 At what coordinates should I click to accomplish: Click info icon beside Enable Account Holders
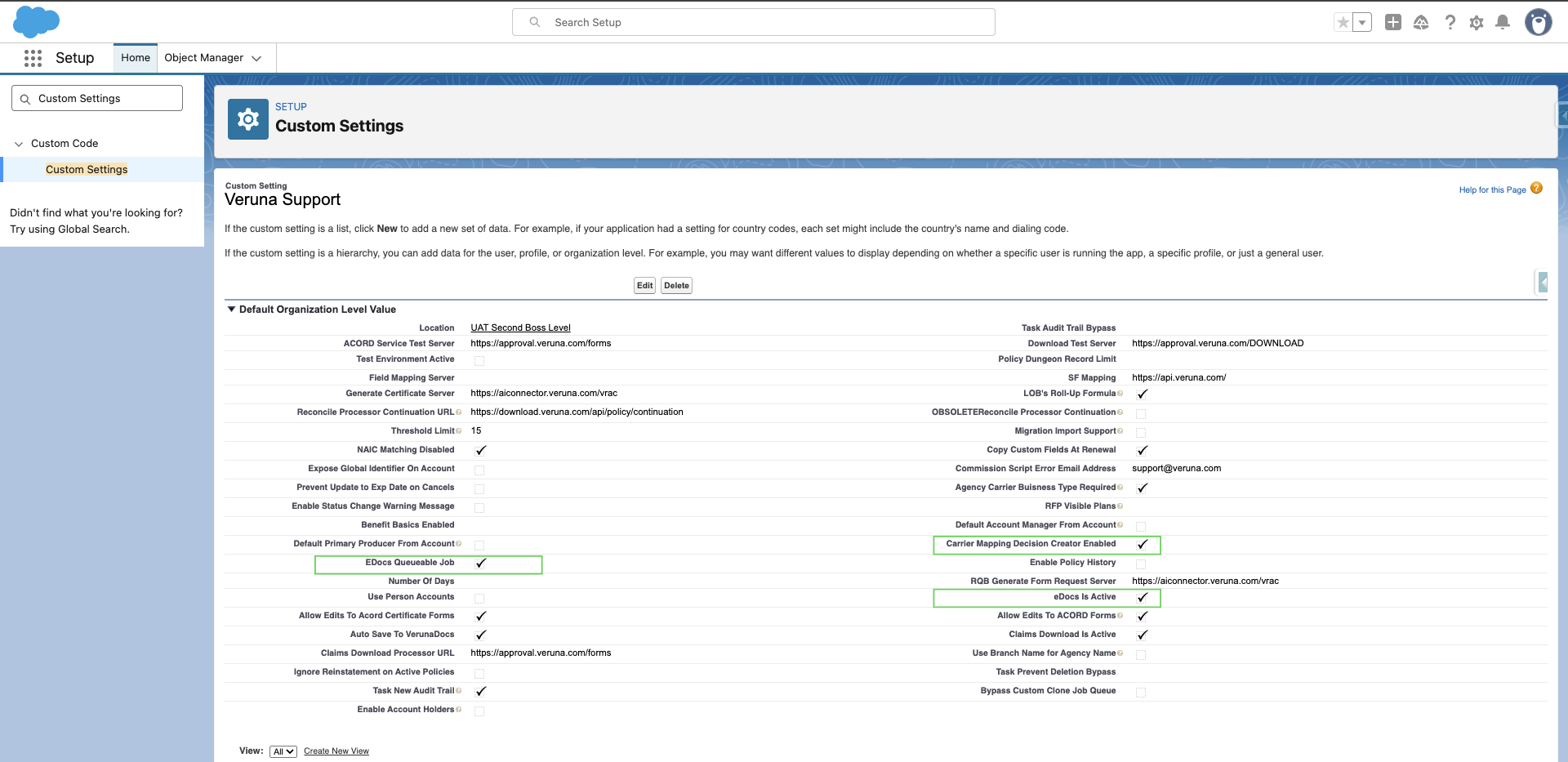pos(459,710)
